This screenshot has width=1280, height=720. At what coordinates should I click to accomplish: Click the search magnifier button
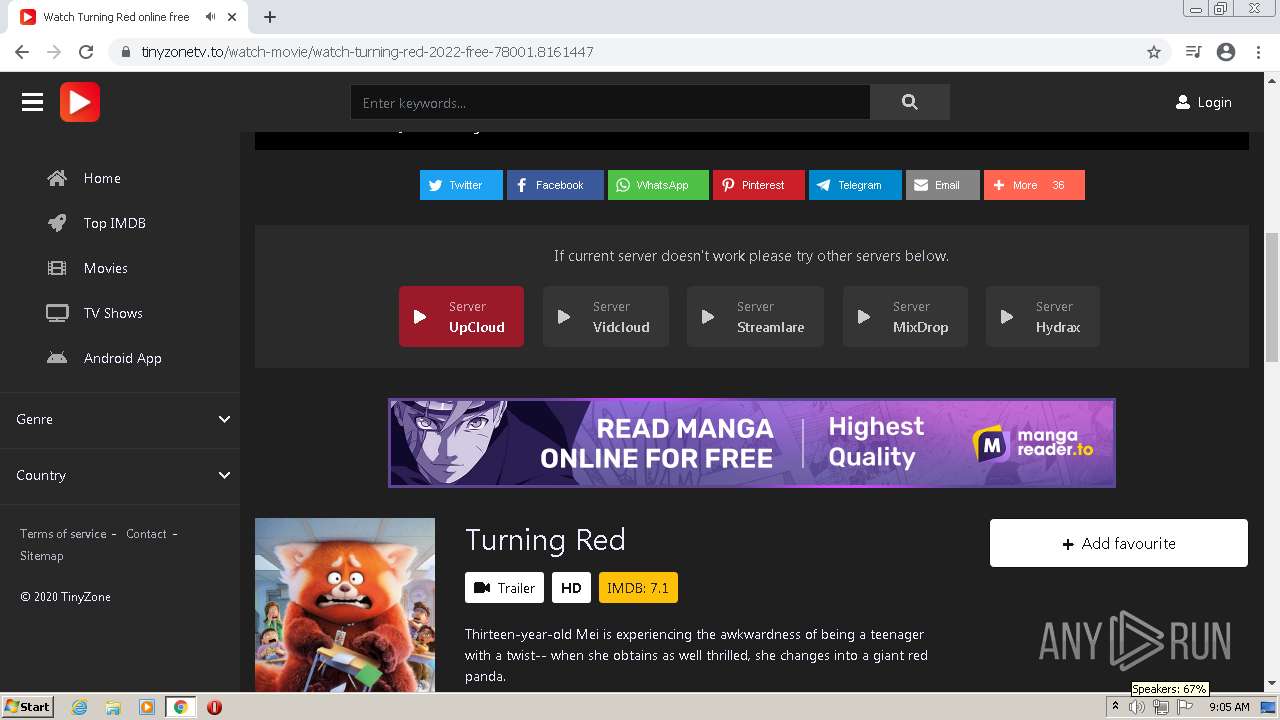click(x=909, y=102)
